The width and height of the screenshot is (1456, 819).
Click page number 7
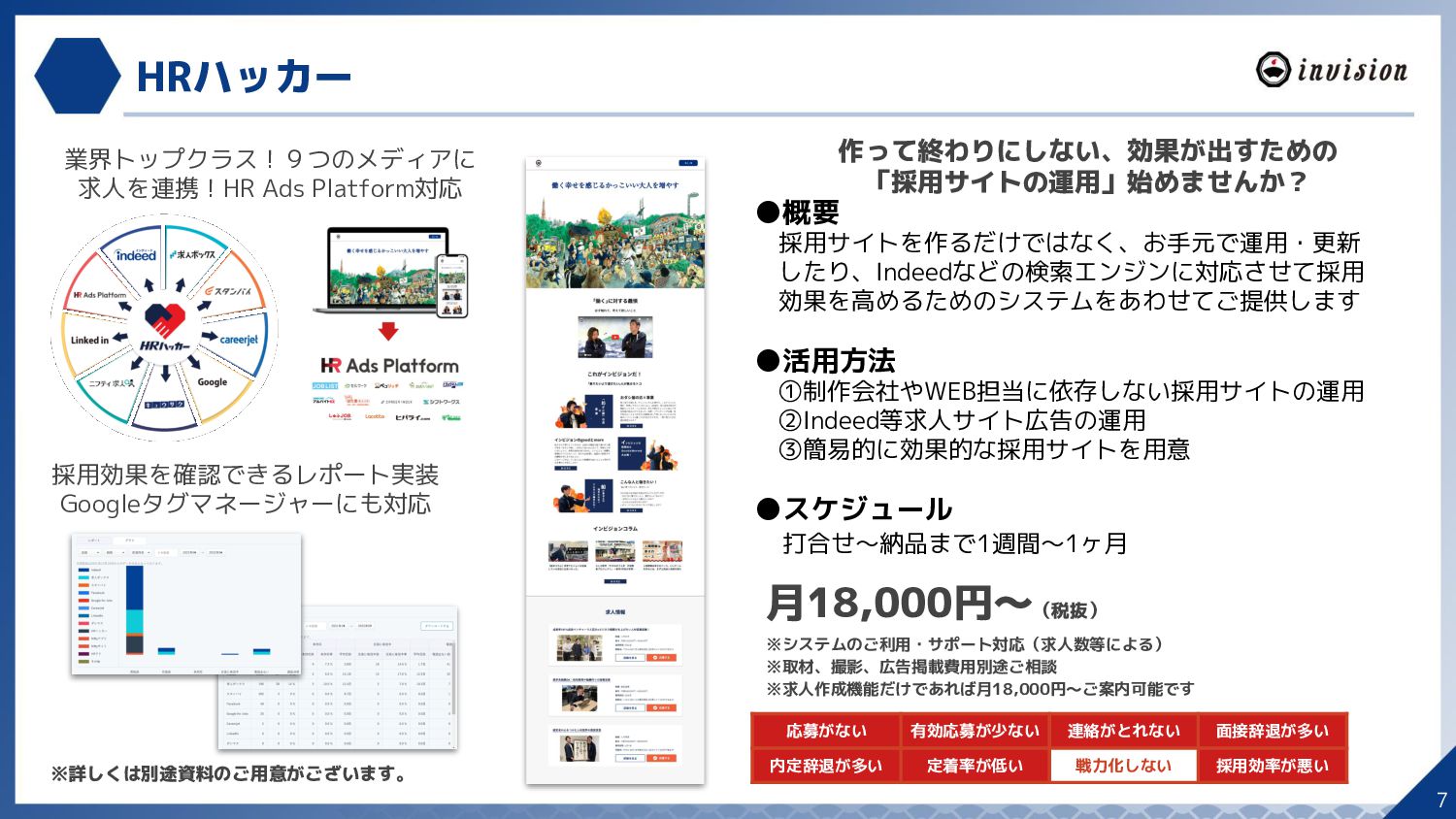(x=1441, y=801)
